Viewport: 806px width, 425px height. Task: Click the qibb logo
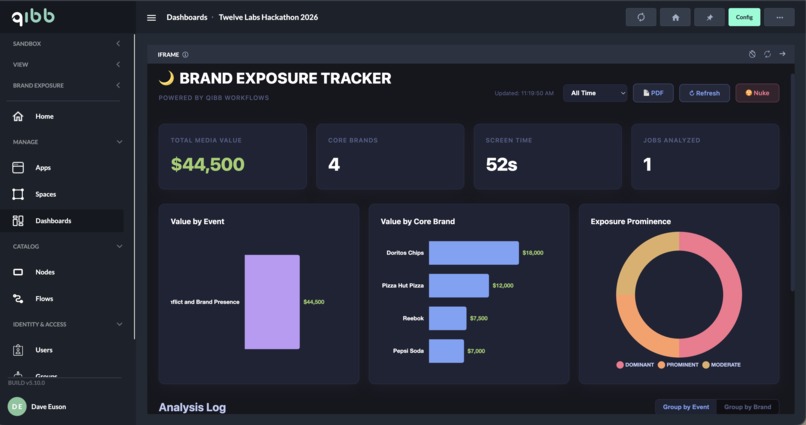(33, 17)
